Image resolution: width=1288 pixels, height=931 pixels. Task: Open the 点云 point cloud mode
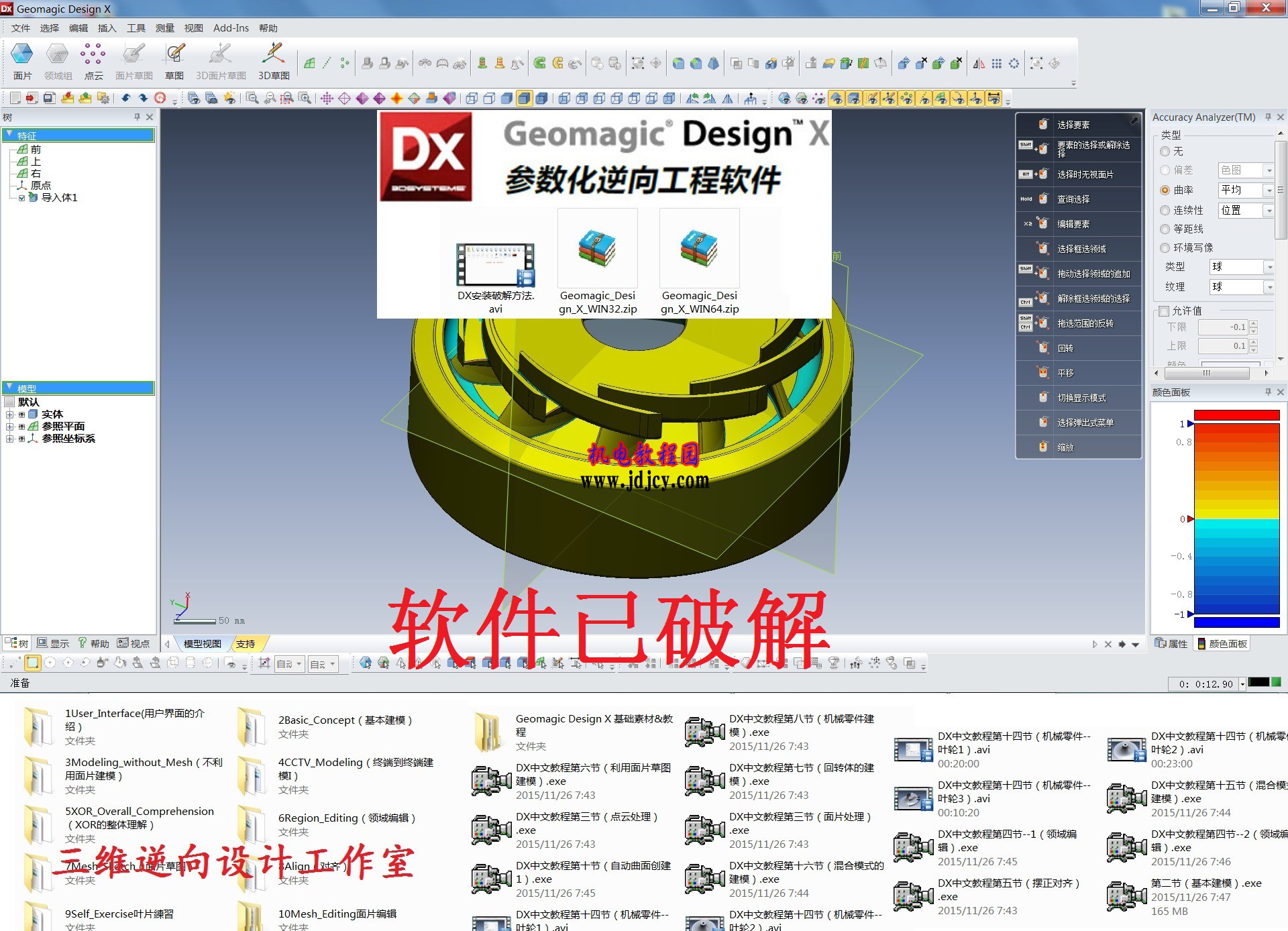(93, 61)
